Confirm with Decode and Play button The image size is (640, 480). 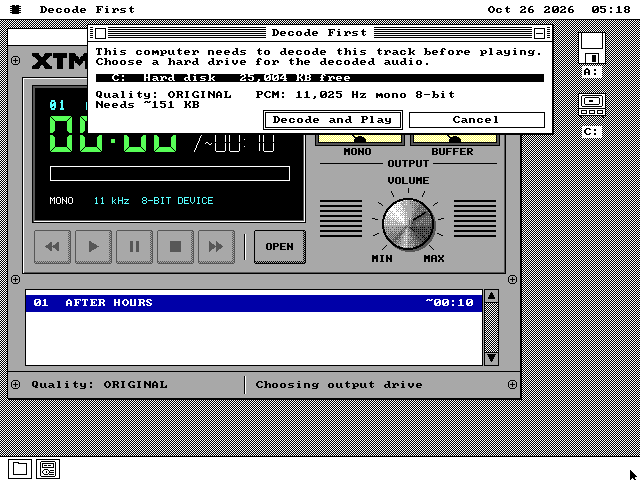tap(333, 120)
